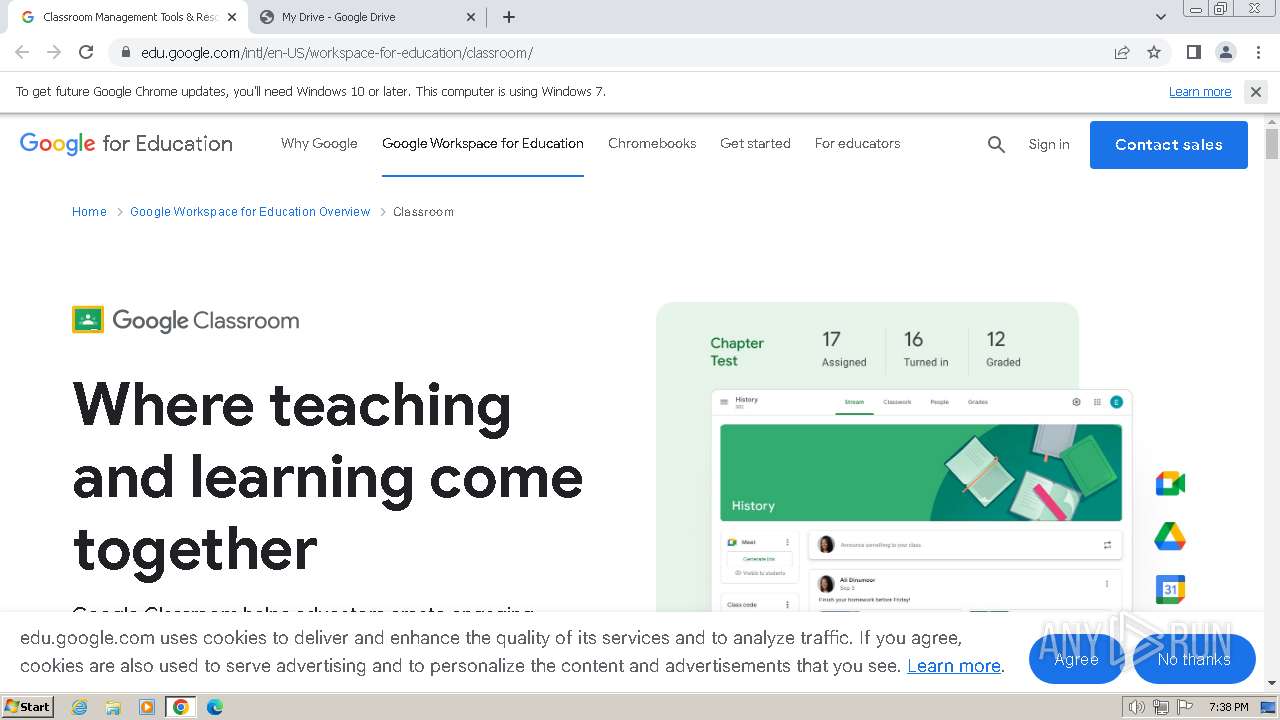
Task: Click the Contact sales button
Action: pos(1168,145)
